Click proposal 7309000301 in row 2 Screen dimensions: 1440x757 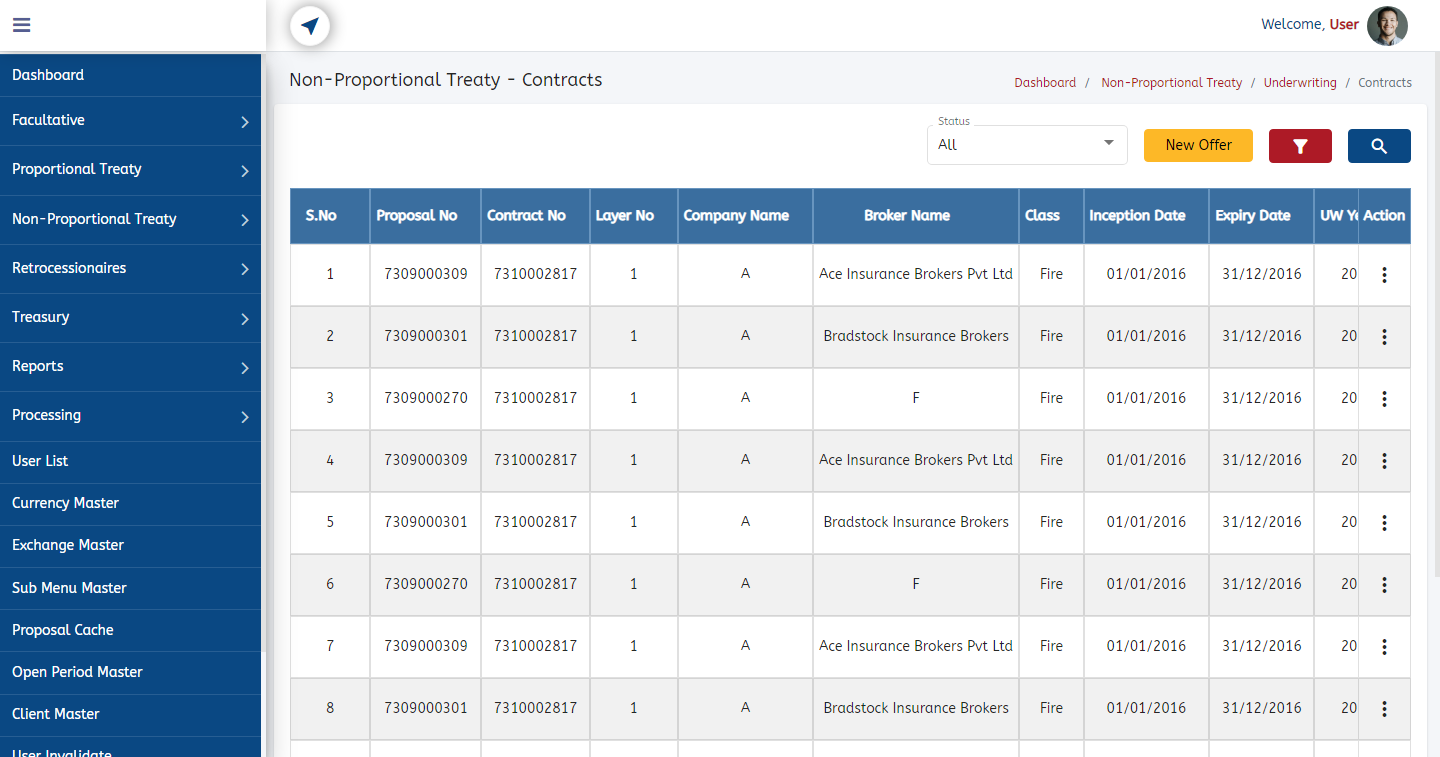(x=425, y=336)
